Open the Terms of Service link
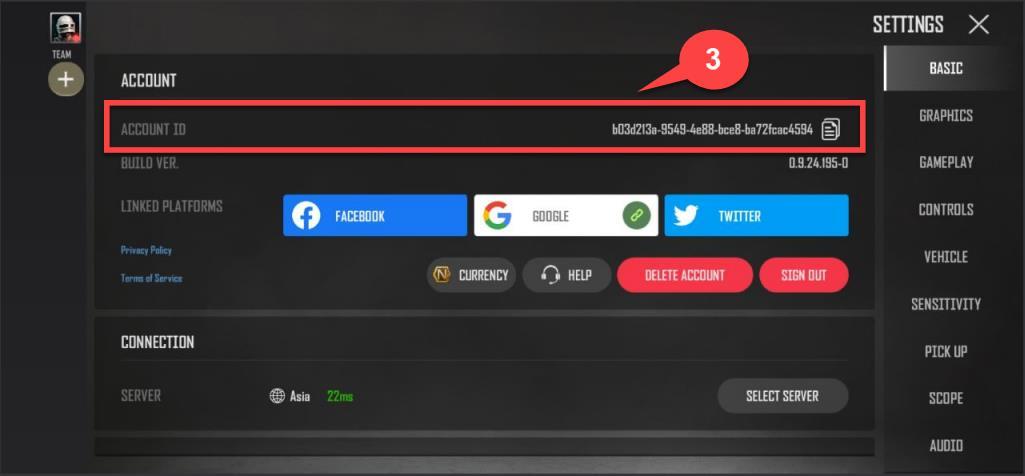This screenshot has height=476, width=1025. click(x=152, y=279)
